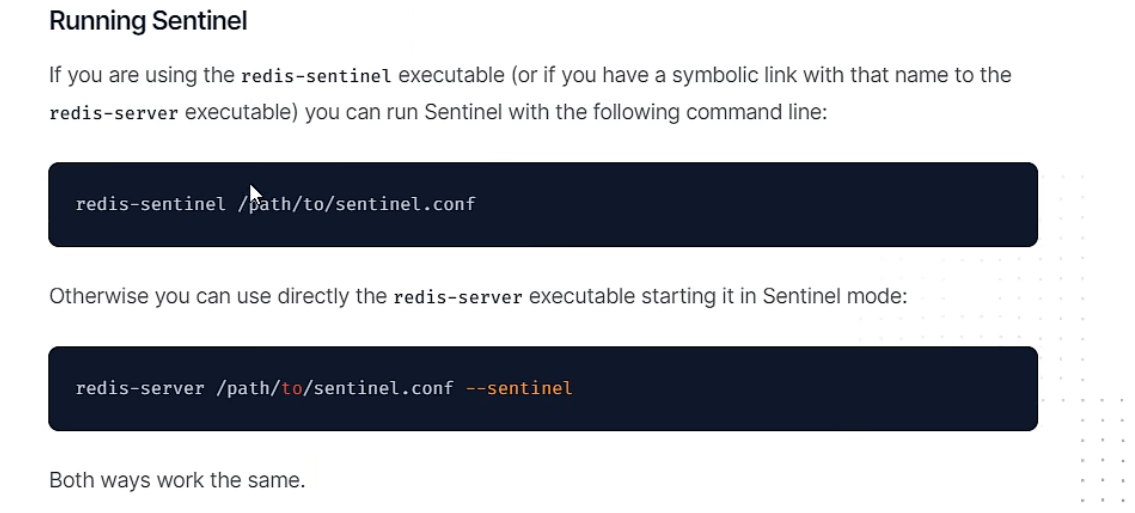
Task: Click the redis-sentinel command in first code block
Action: (151, 204)
